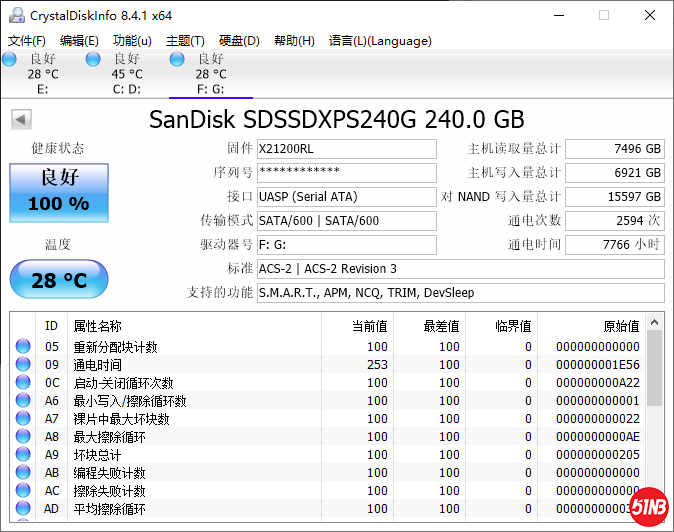Click the 良好 100 % health status button

[x=59, y=192]
